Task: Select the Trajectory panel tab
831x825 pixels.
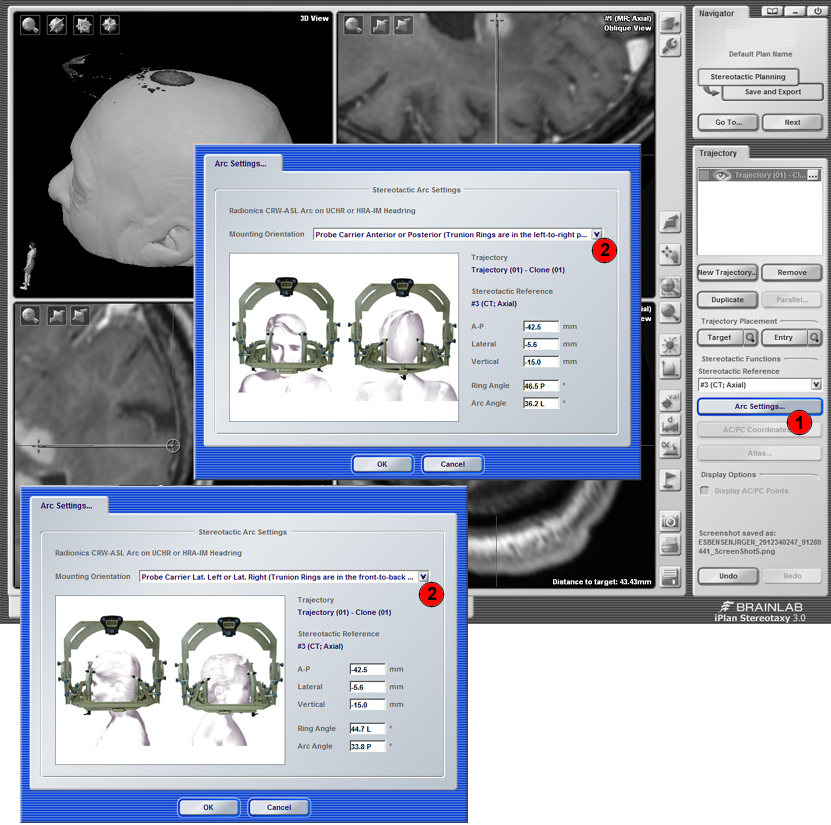Action: (718, 153)
